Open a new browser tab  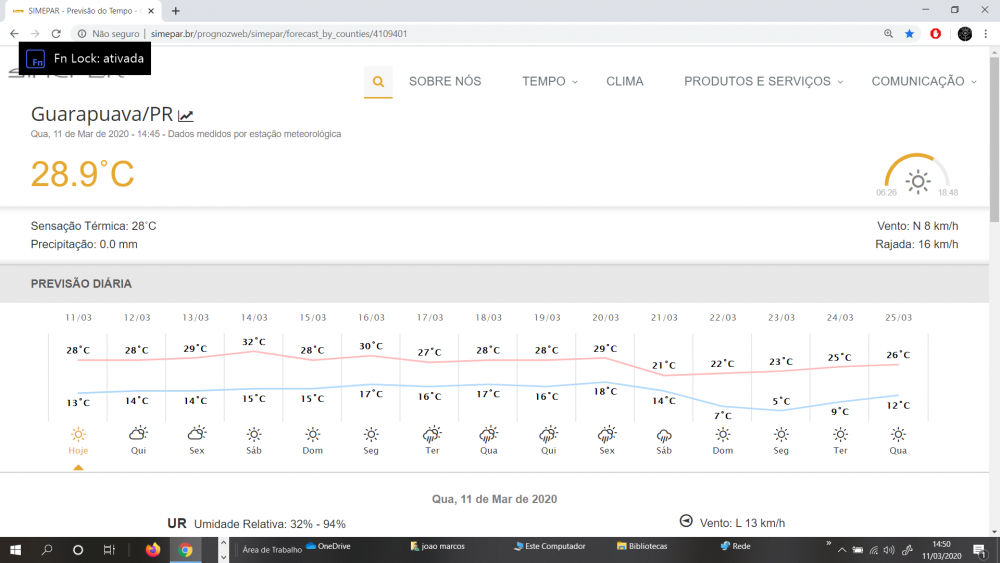click(x=176, y=10)
